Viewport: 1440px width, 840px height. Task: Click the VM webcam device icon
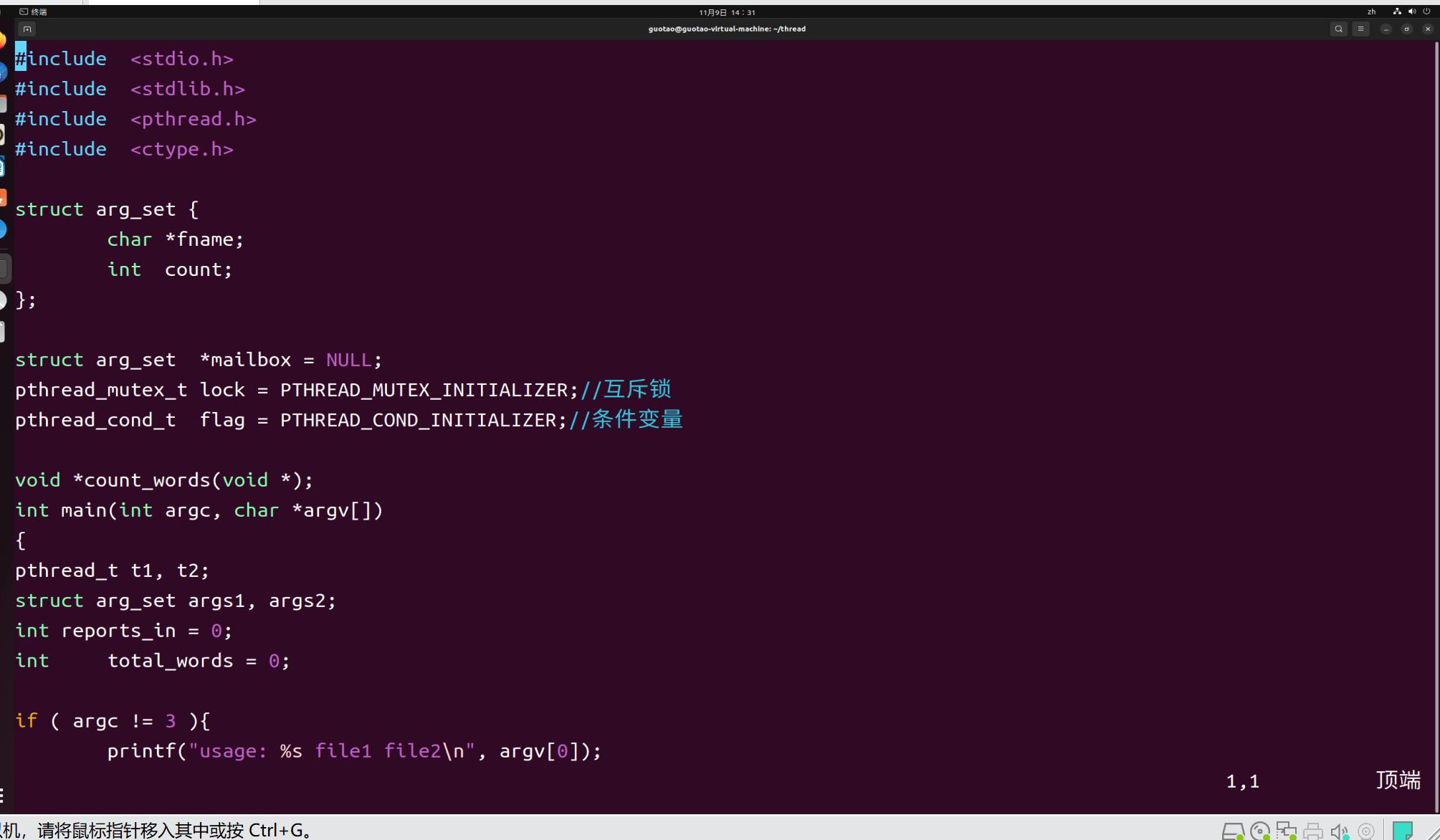(x=1366, y=831)
